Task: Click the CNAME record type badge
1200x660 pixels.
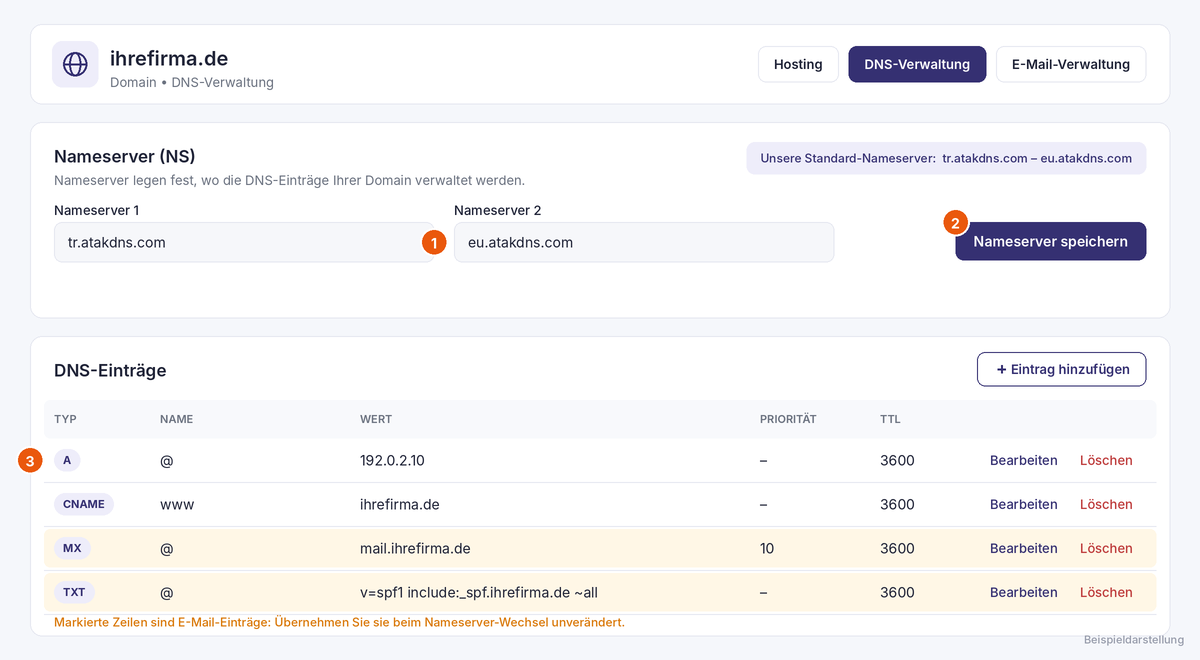Action: click(84, 504)
